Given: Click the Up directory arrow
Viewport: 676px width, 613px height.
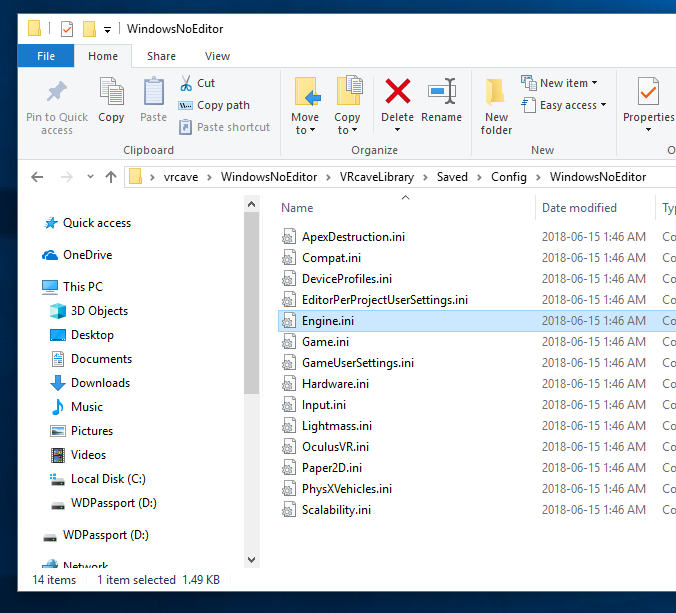Looking at the screenshot, I should tap(111, 177).
